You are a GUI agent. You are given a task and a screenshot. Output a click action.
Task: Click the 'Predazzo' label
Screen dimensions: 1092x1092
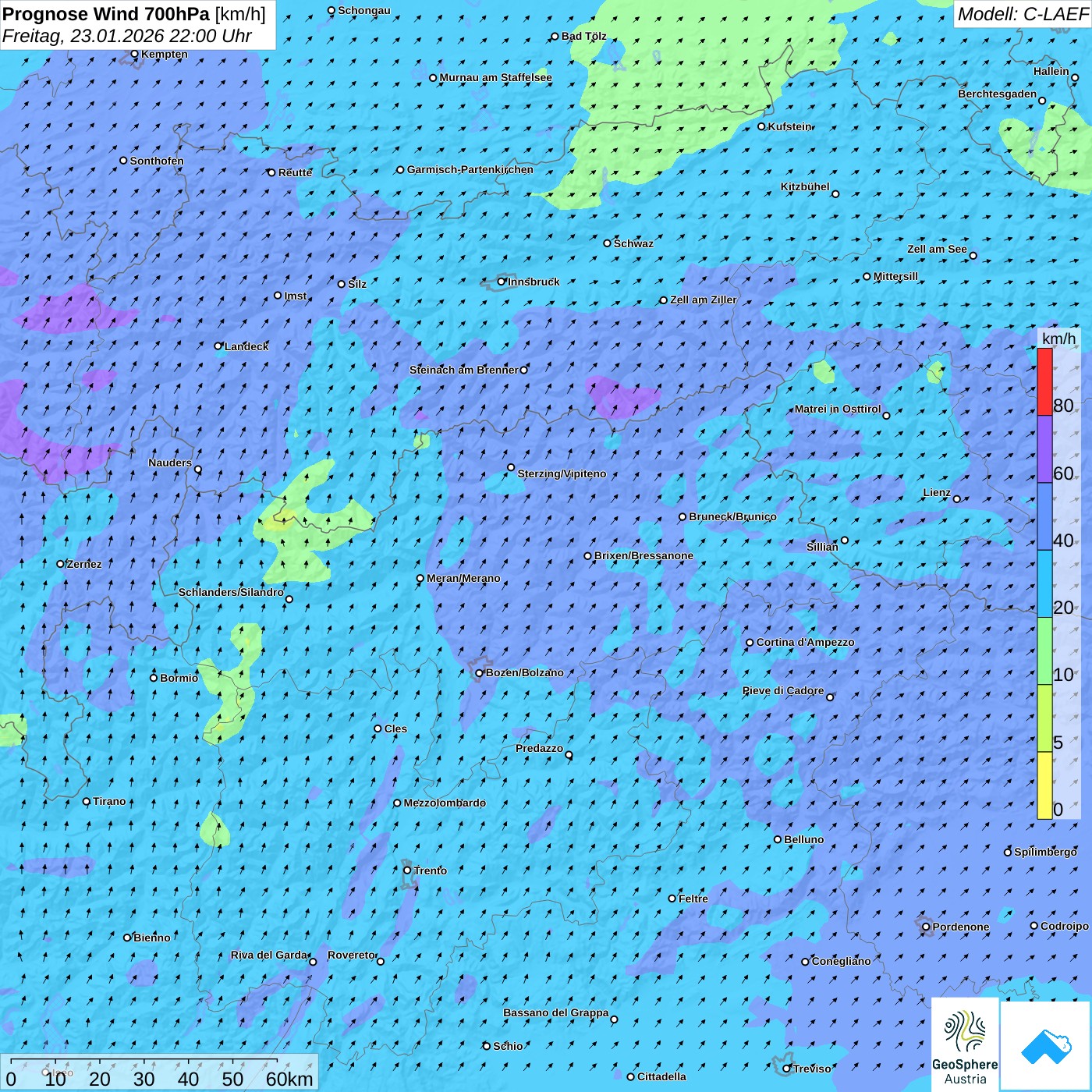539,748
